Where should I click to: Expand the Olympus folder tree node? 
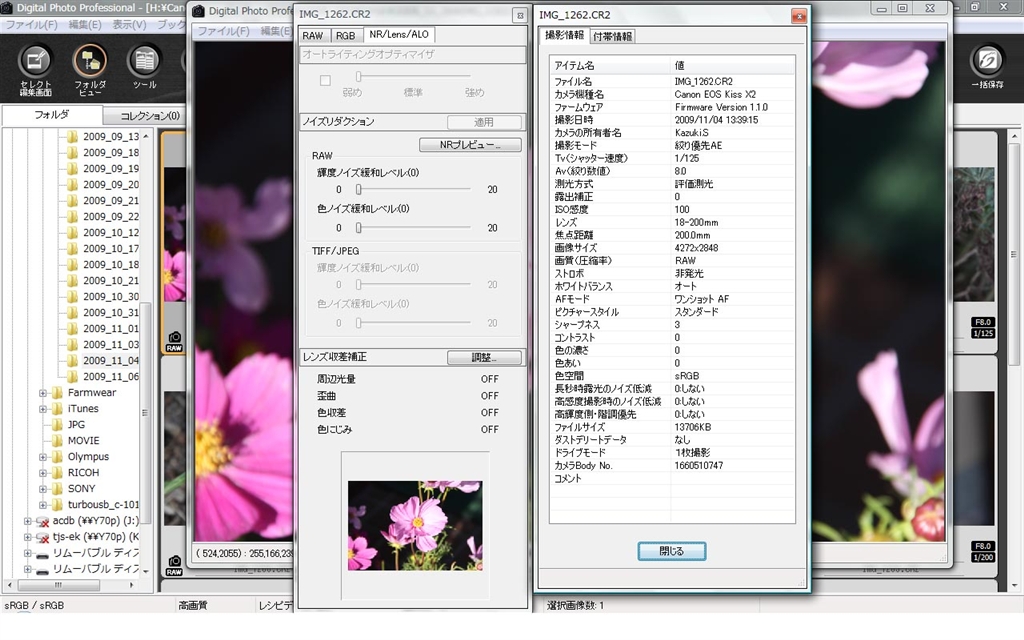point(43,457)
